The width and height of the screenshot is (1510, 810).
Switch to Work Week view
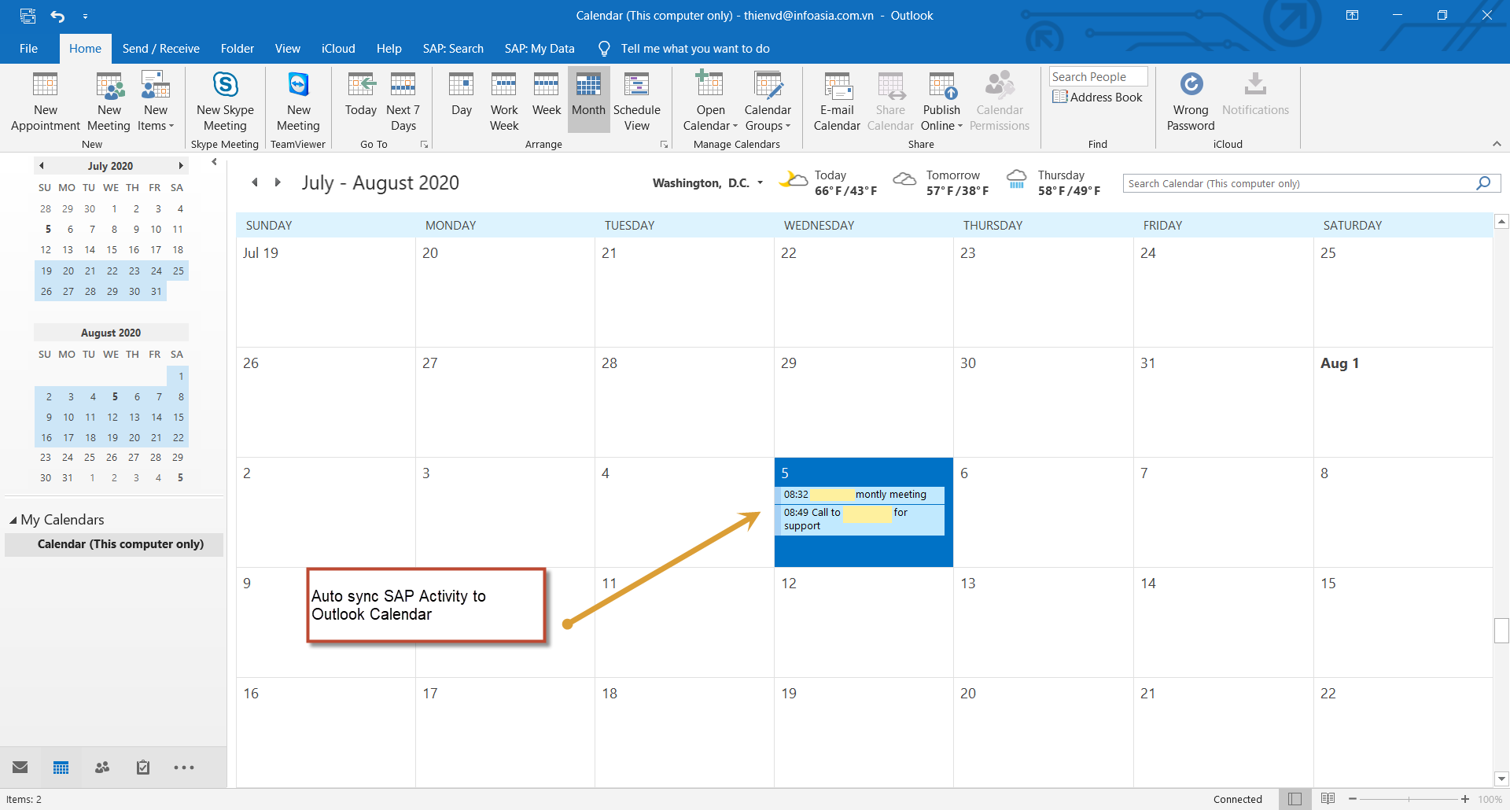504,102
